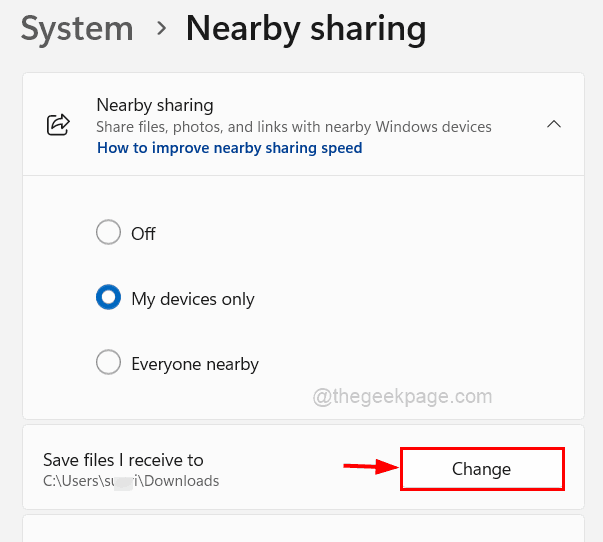The image size is (603, 542).
Task: Click the Save files I receive to label
Action: [123, 460]
